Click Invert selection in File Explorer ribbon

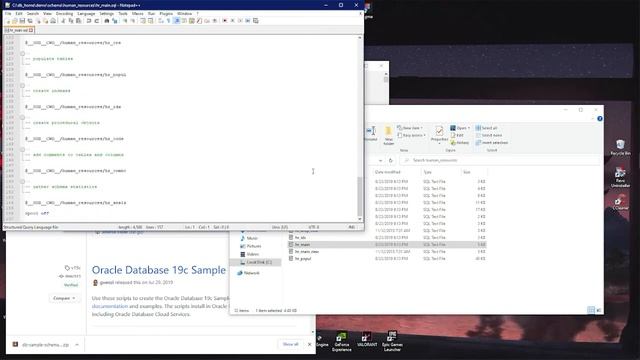[x=492, y=143]
